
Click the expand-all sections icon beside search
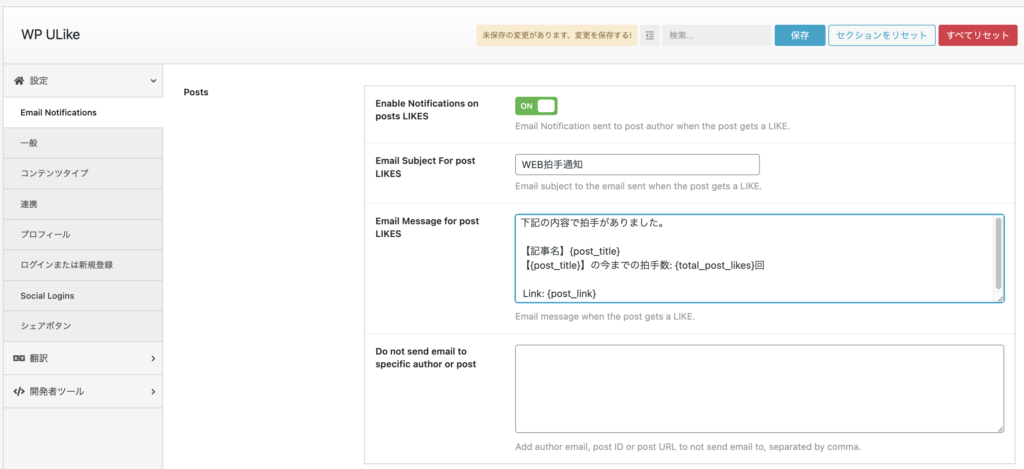pyautogui.click(x=649, y=35)
